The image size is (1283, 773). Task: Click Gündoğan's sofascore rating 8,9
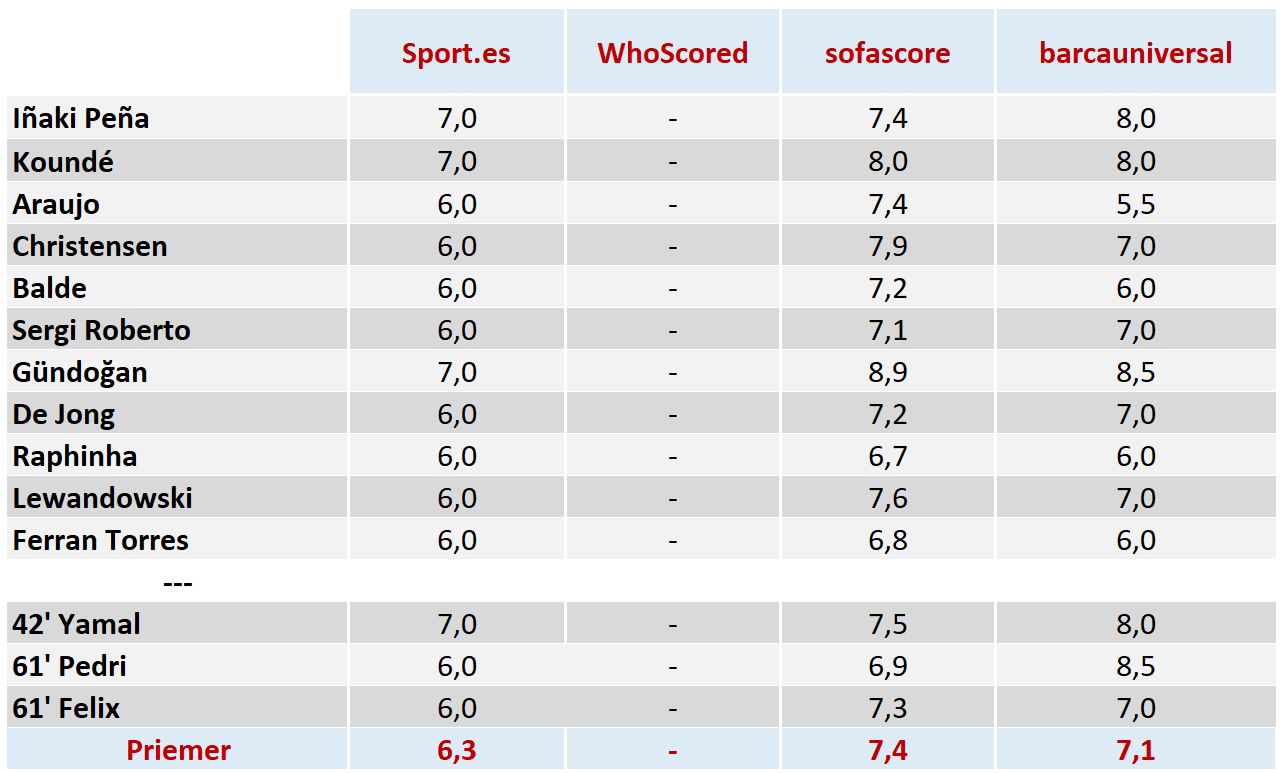(887, 372)
